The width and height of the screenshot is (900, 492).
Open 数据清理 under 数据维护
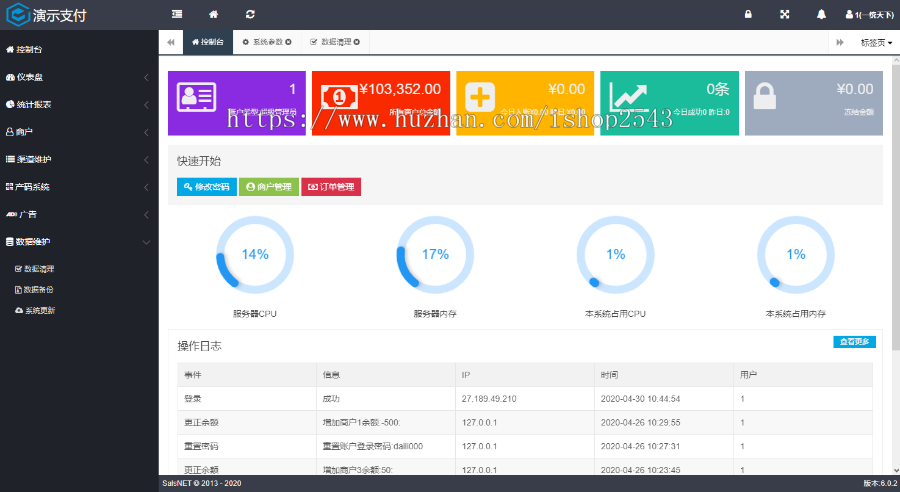34,269
